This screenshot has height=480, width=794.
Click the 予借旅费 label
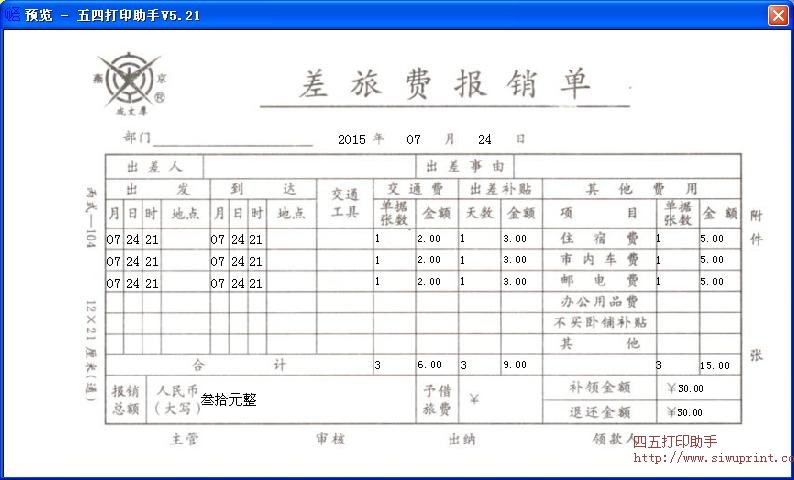click(437, 400)
